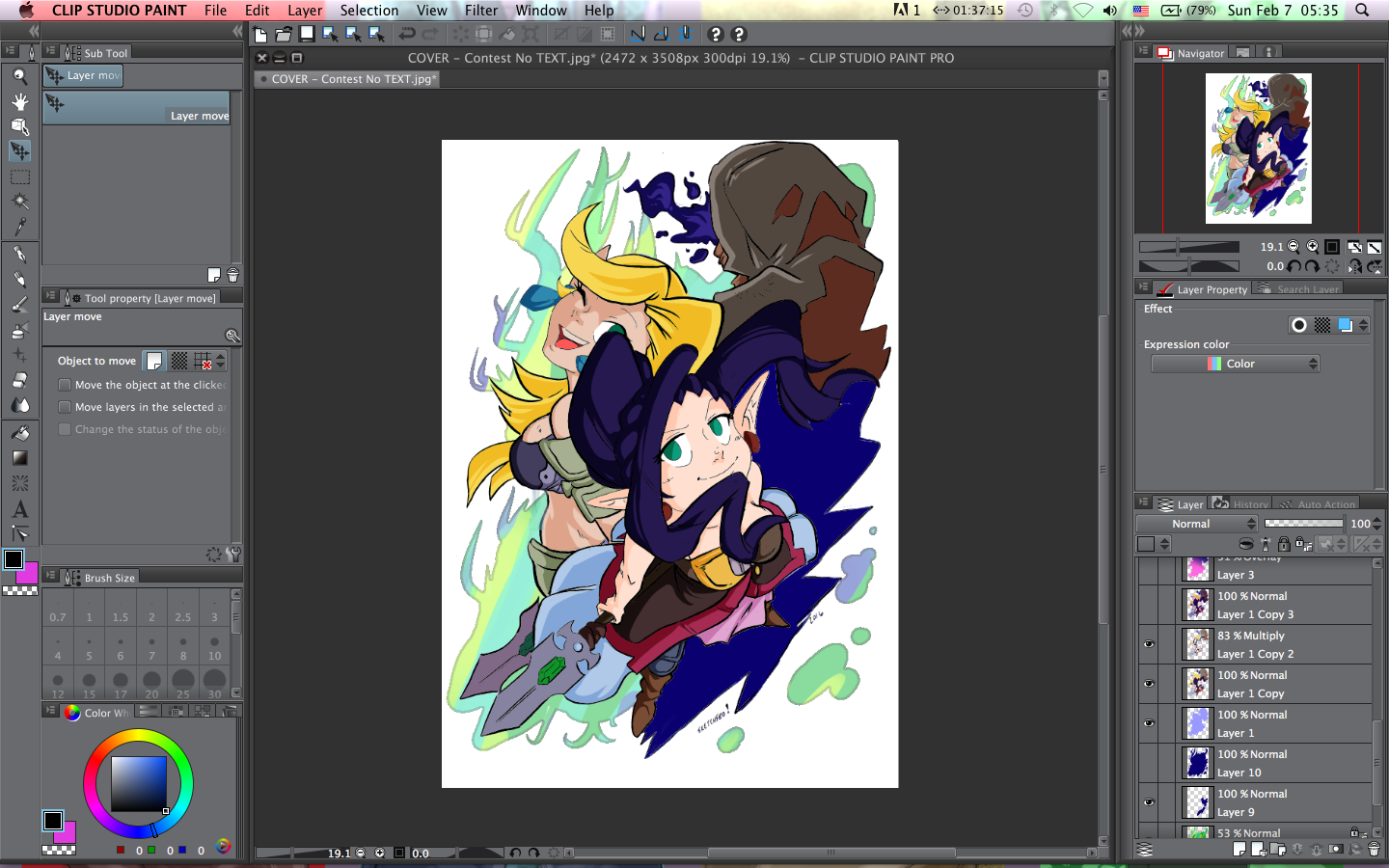Select the Pen tool

[x=19, y=255]
